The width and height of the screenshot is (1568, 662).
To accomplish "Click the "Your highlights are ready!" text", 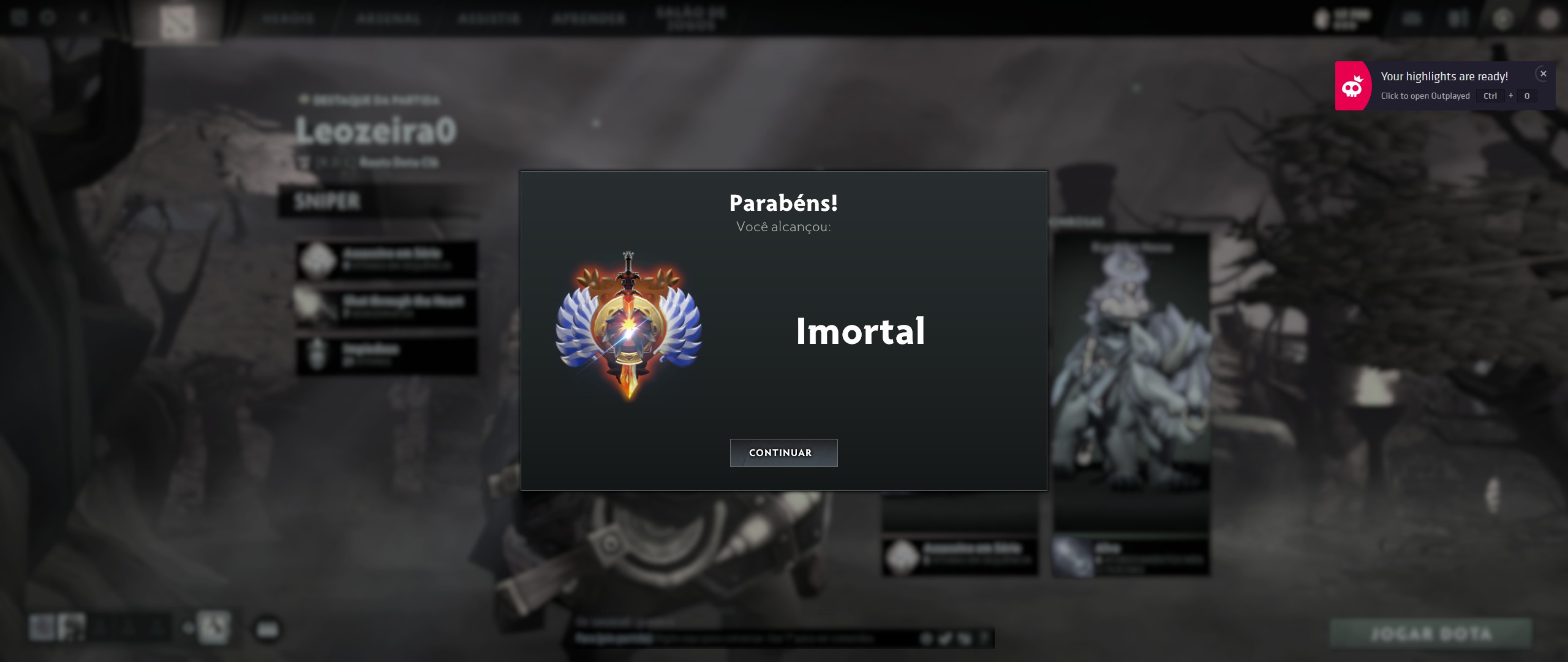I will point(1444,76).
